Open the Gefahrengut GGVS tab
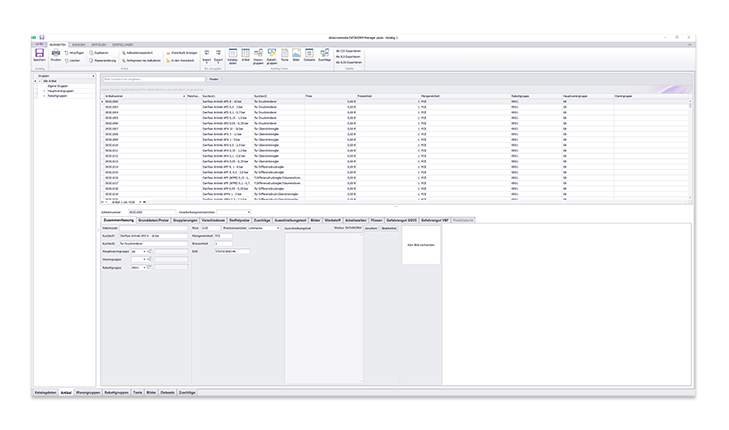 pos(402,220)
